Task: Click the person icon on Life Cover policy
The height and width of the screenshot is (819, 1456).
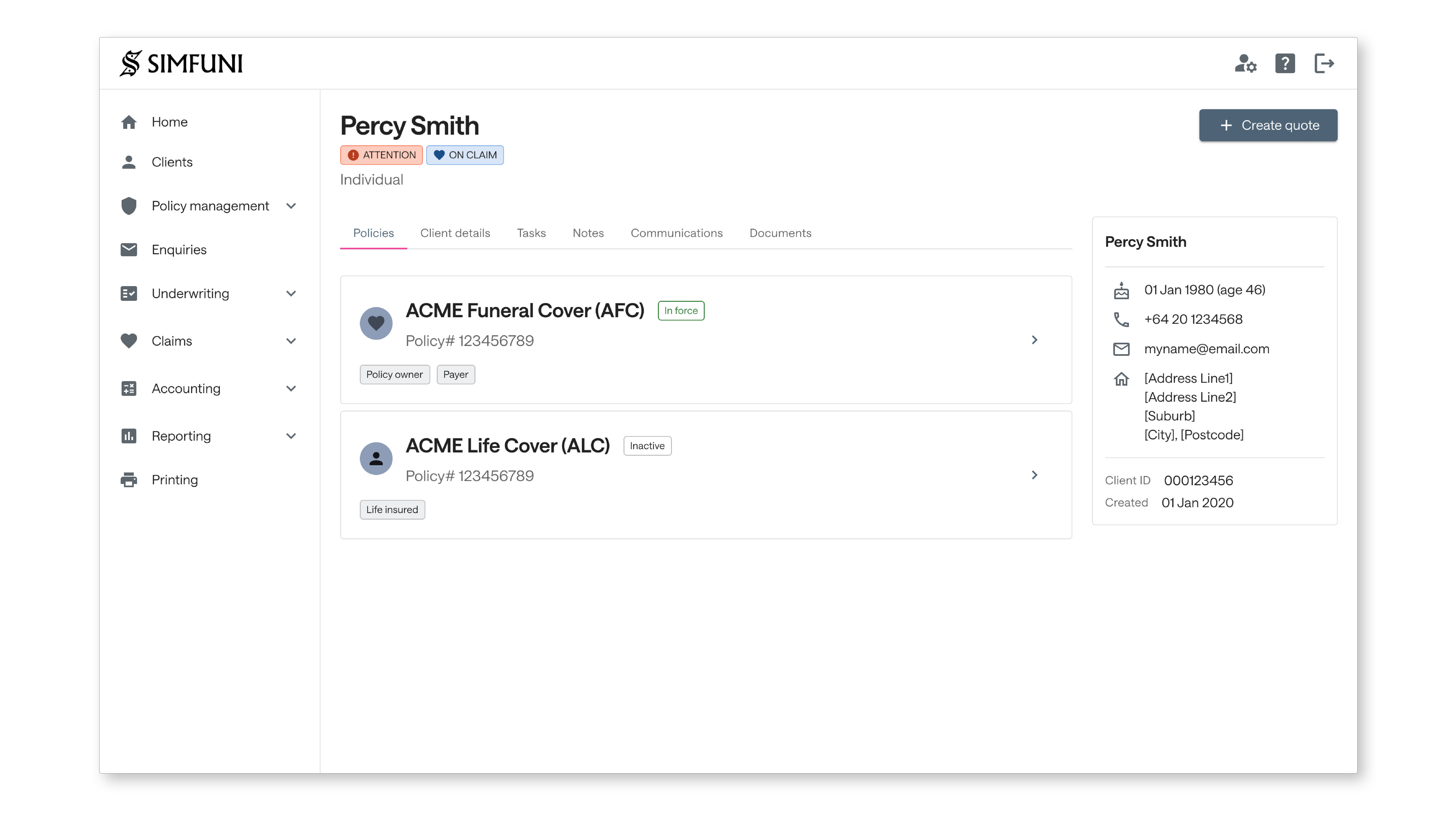Action: coord(376,458)
